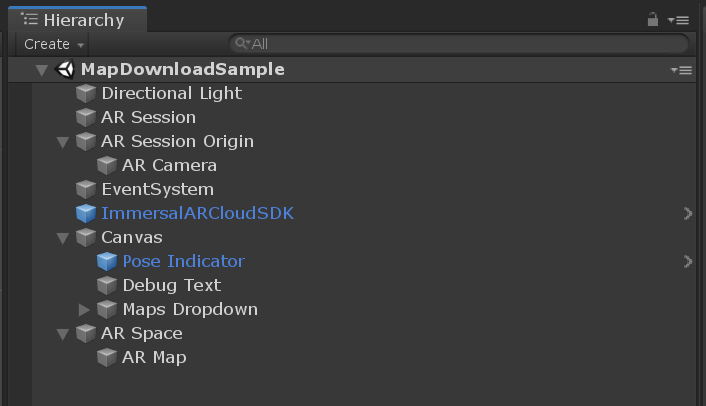Image resolution: width=706 pixels, height=406 pixels.
Task: Open the Hierarchy panel options menu
Action: click(679, 20)
